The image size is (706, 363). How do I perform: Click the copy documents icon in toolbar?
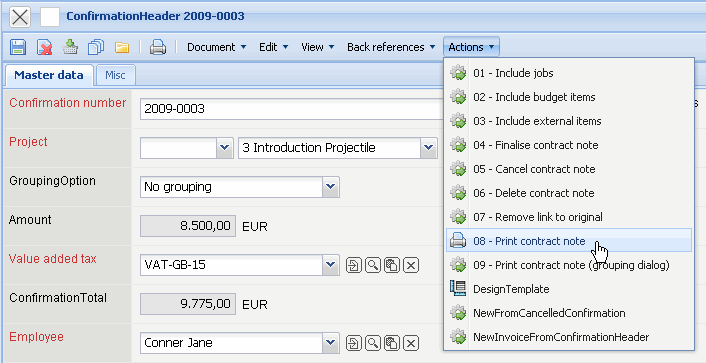tap(96, 47)
